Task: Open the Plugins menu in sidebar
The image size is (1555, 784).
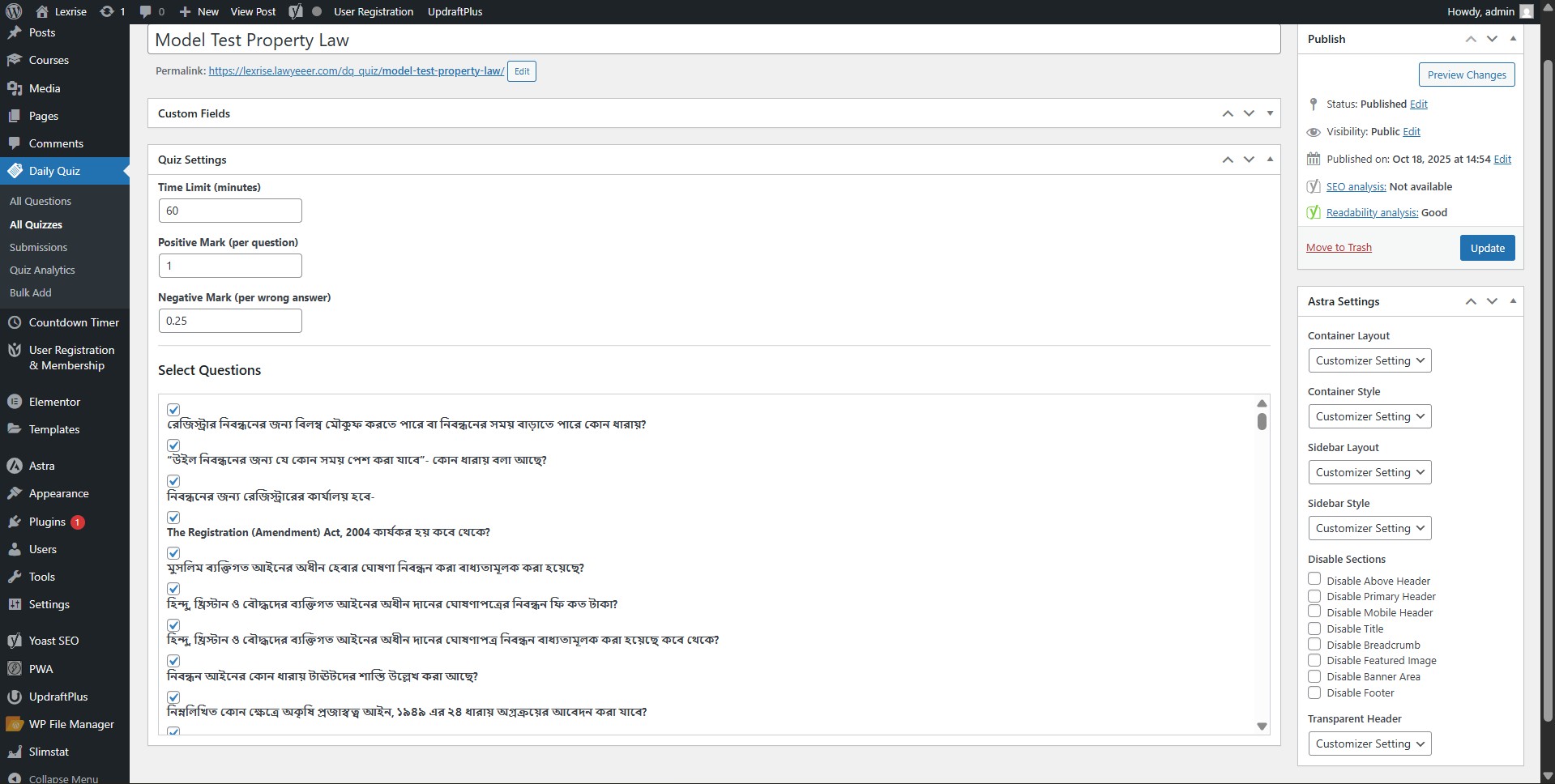Action: pyautogui.click(x=47, y=522)
